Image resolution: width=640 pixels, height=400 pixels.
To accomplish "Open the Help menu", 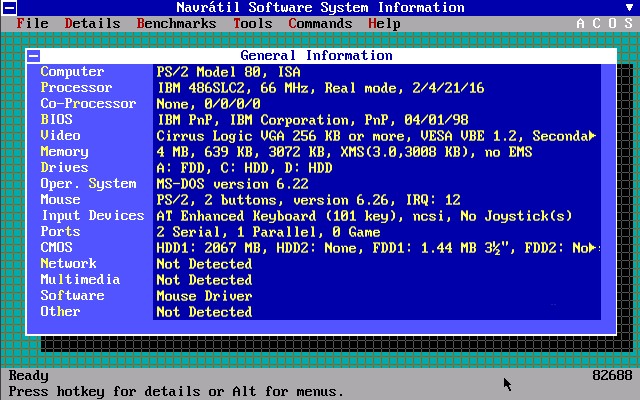I will (x=384, y=23).
